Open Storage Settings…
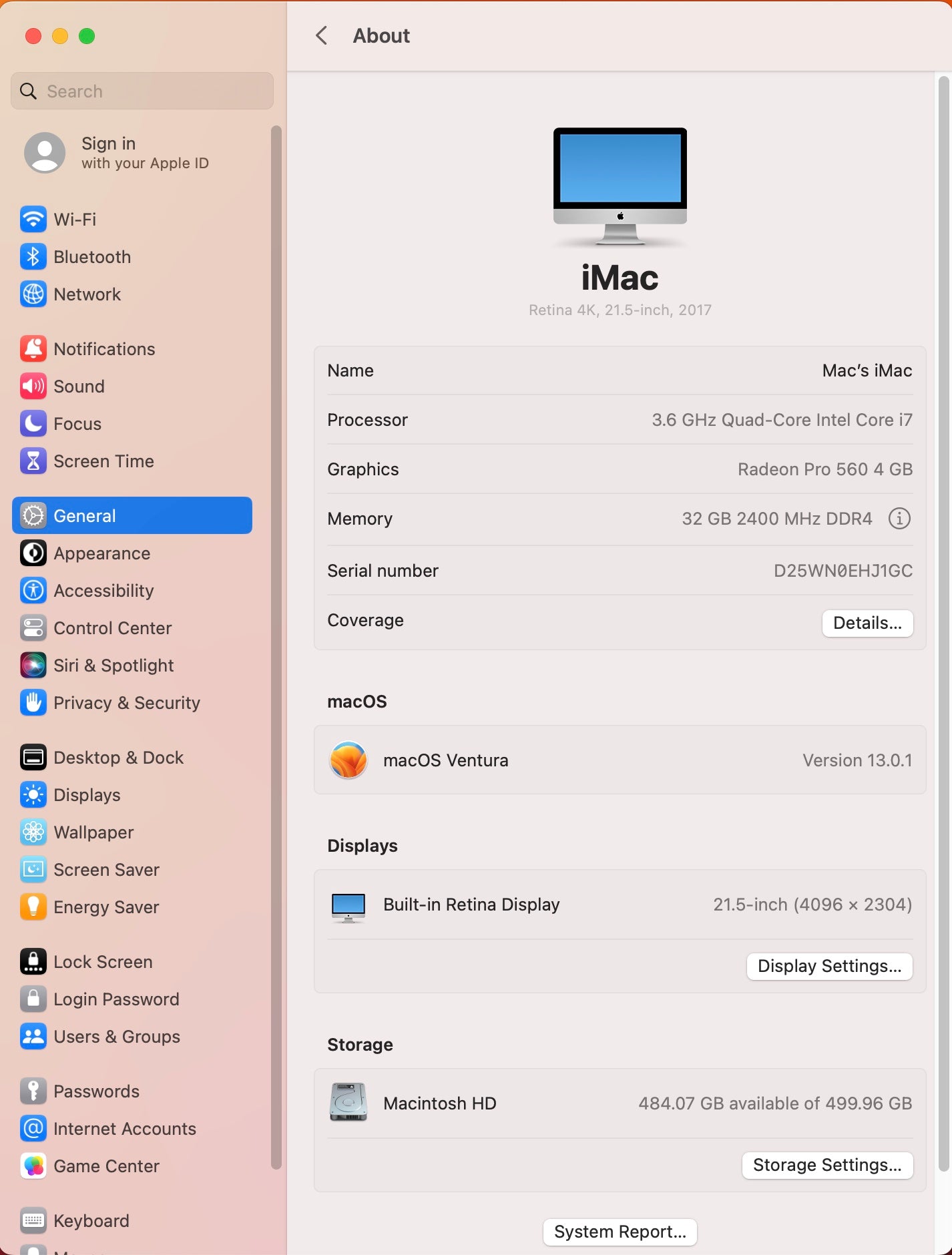Viewport: 952px width, 1255px height. pos(827,1165)
